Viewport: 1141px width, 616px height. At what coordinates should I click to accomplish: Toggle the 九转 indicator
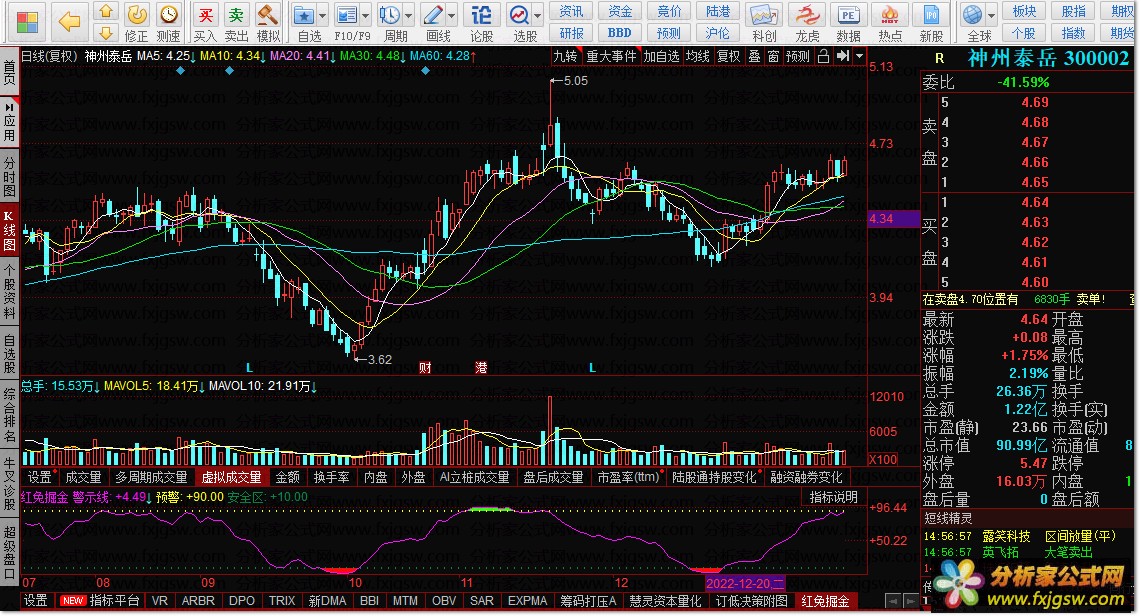coord(565,56)
